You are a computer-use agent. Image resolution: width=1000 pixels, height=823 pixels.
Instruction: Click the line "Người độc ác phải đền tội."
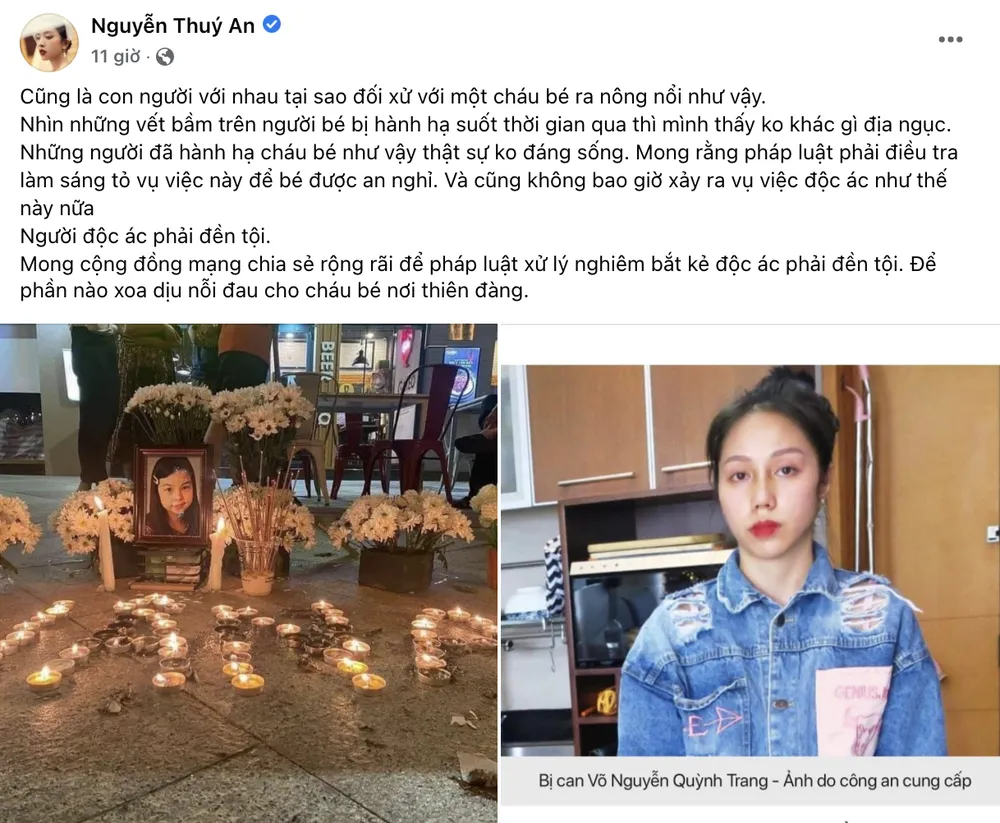(145, 236)
